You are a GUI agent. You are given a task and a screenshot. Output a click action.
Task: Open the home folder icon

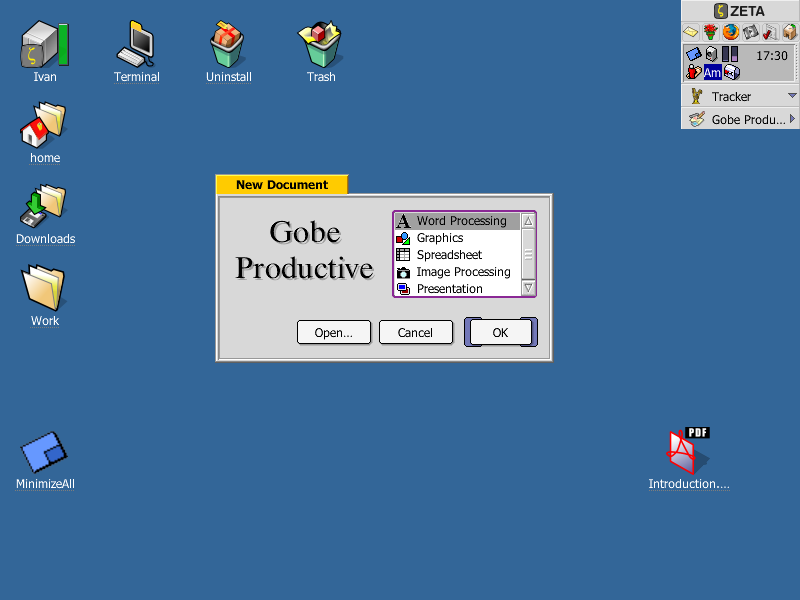[44, 126]
